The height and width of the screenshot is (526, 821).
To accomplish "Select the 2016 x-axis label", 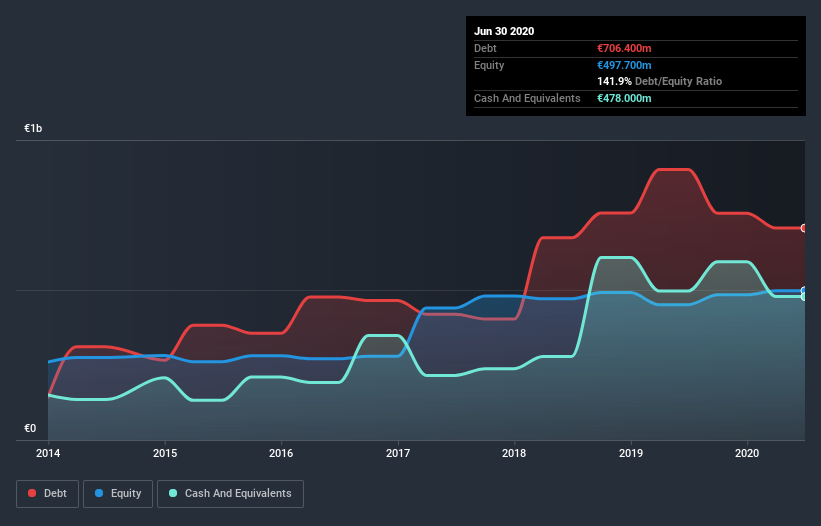I will click(281, 453).
